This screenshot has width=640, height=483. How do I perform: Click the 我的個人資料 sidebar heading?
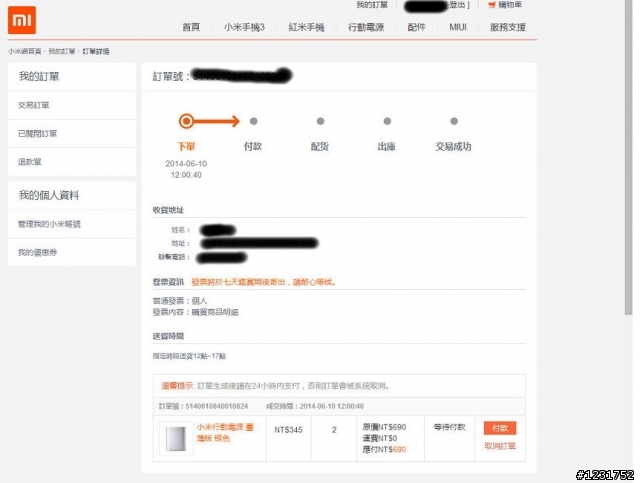(x=49, y=195)
